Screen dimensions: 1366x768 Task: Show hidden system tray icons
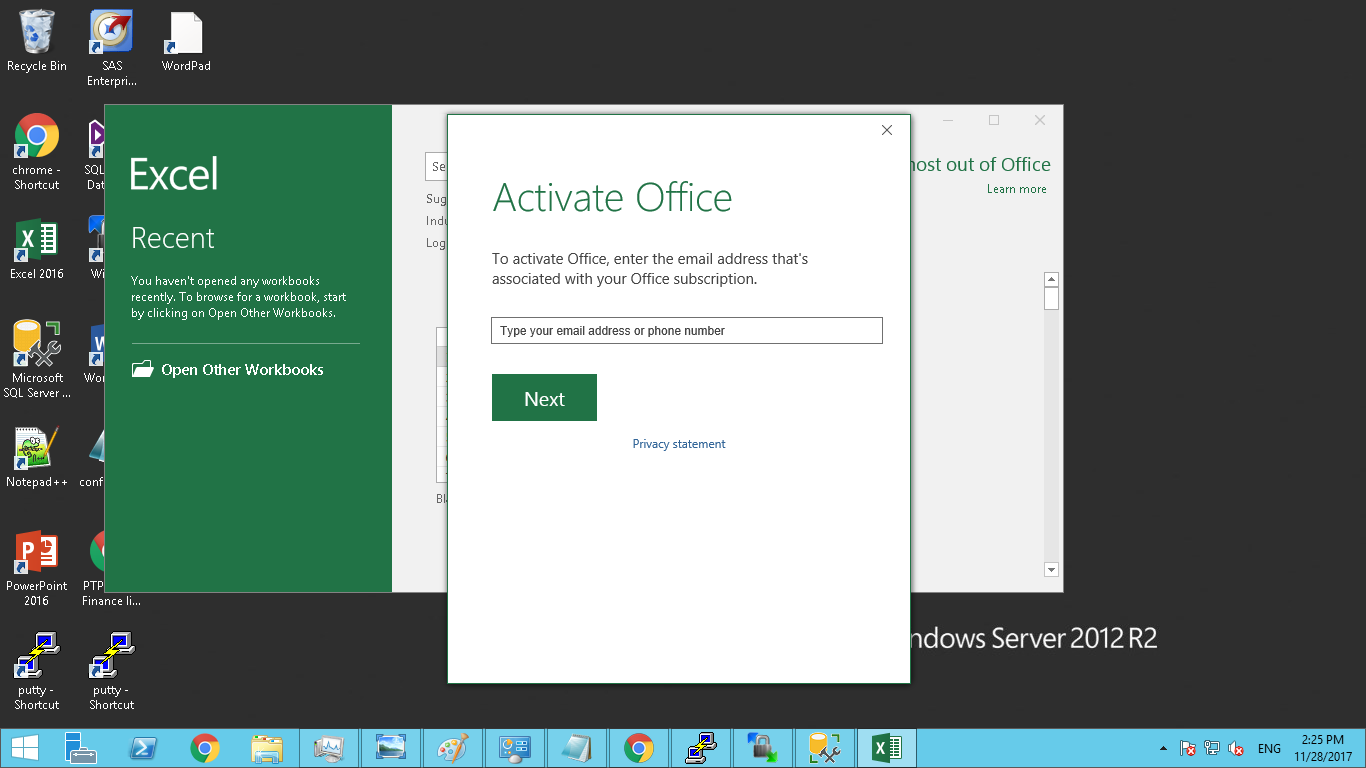(1162, 748)
